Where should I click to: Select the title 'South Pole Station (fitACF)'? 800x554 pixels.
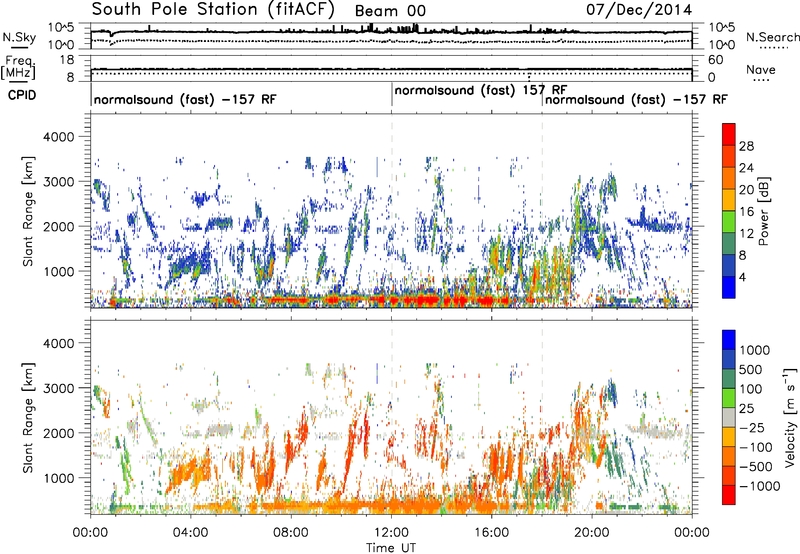pyautogui.click(x=213, y=9)
